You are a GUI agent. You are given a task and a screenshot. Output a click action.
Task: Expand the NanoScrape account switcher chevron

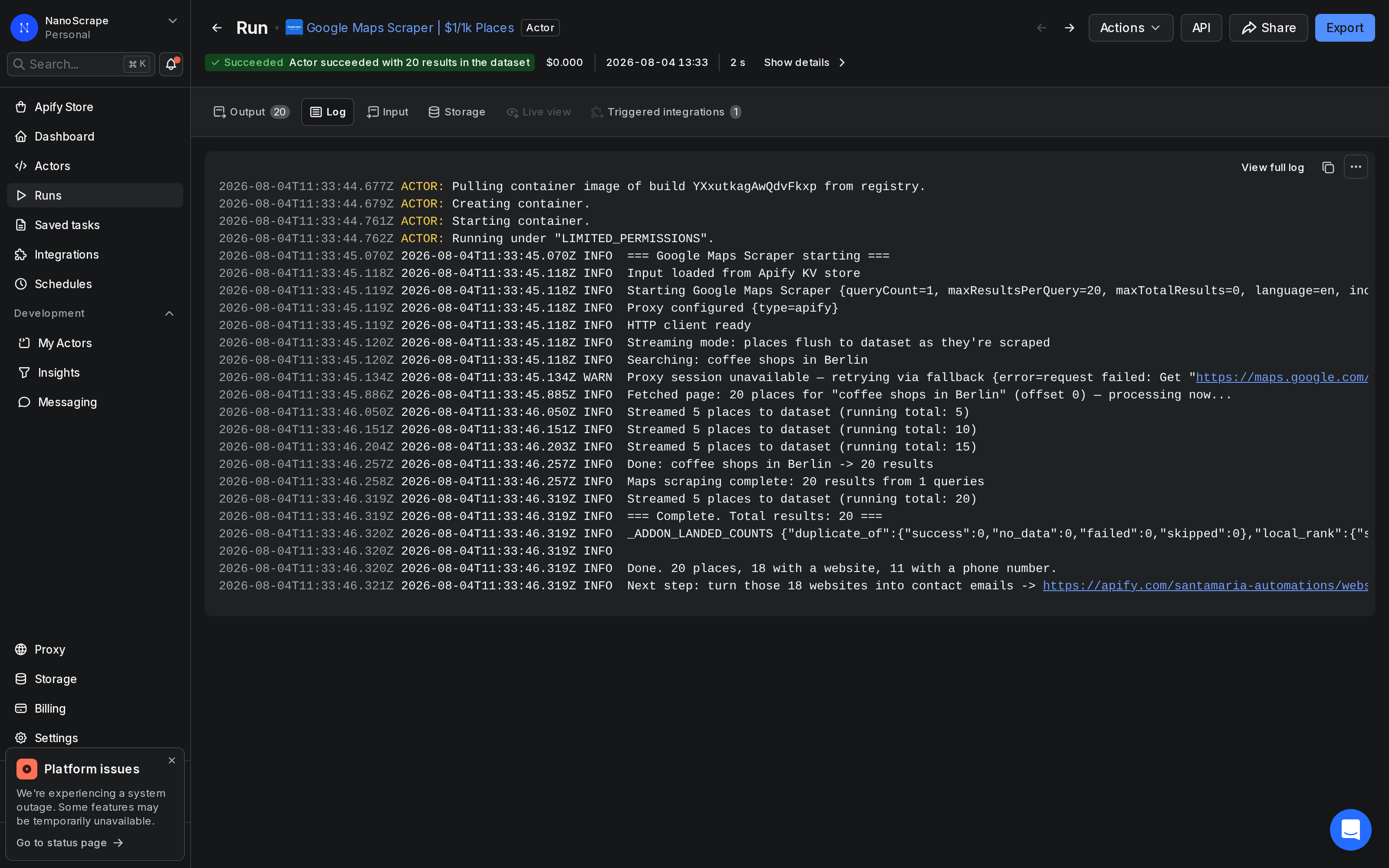[172, 21]
